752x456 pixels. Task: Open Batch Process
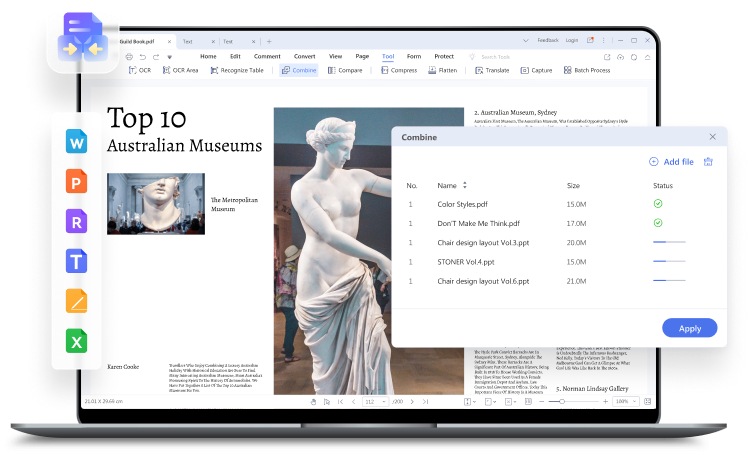(x=587, y=70)
